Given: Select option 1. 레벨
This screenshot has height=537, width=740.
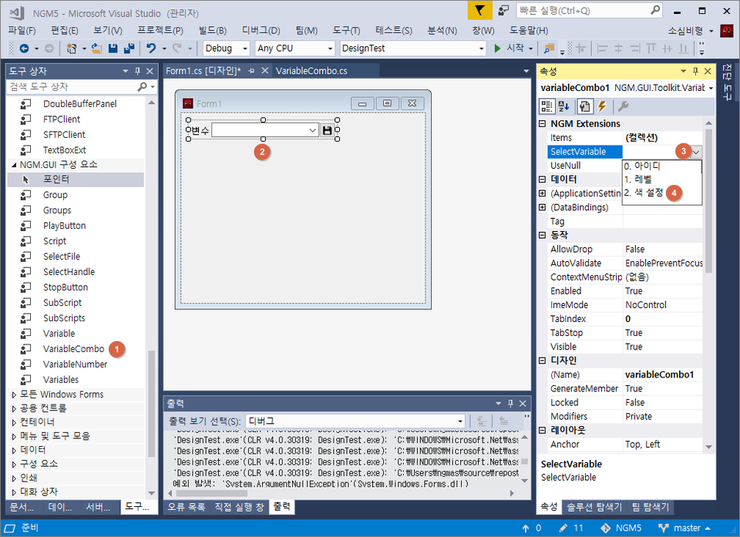Looking at the screenshot, I should point(638,179).
